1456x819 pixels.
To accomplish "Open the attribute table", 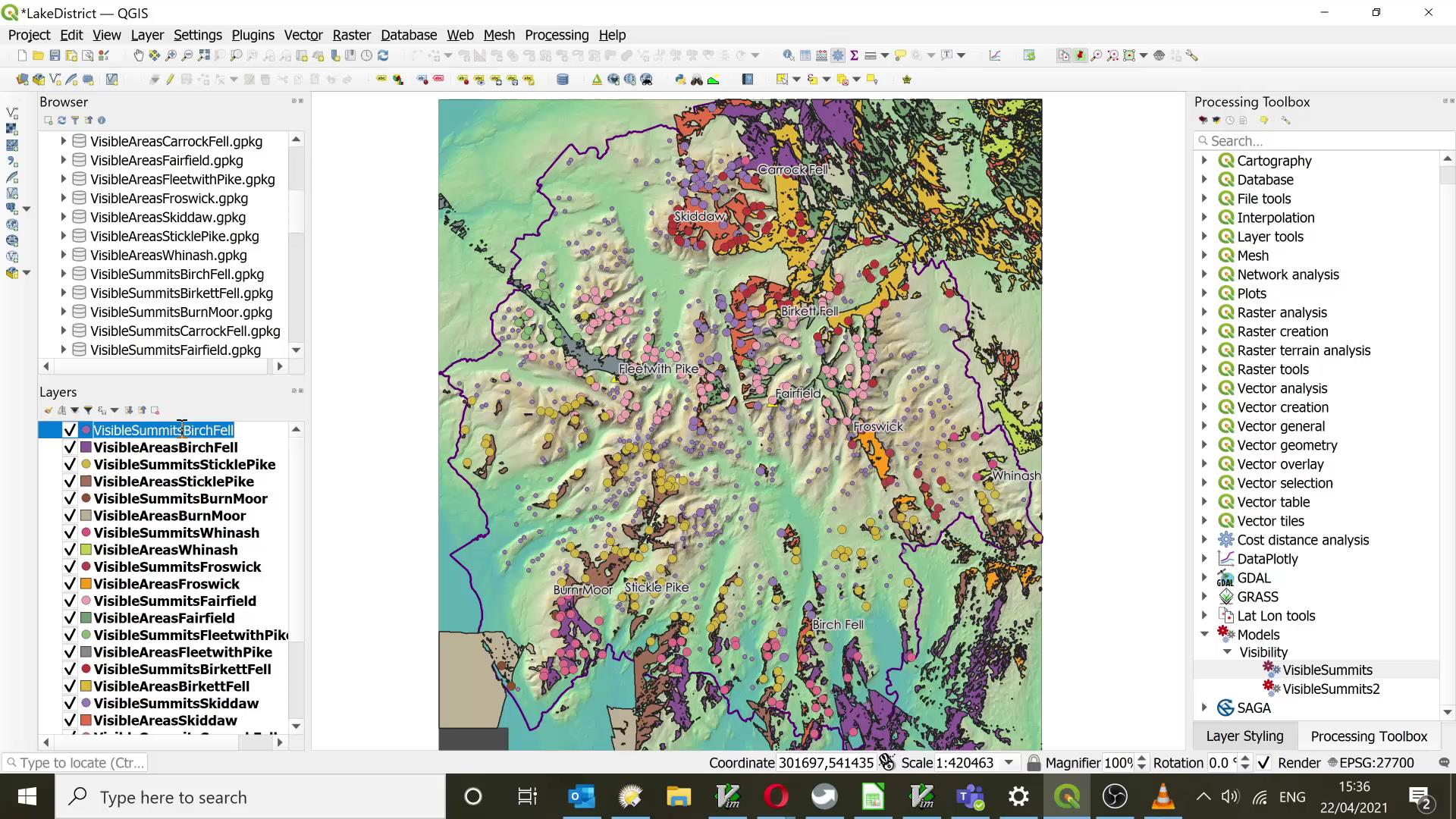I will point(805,55).
